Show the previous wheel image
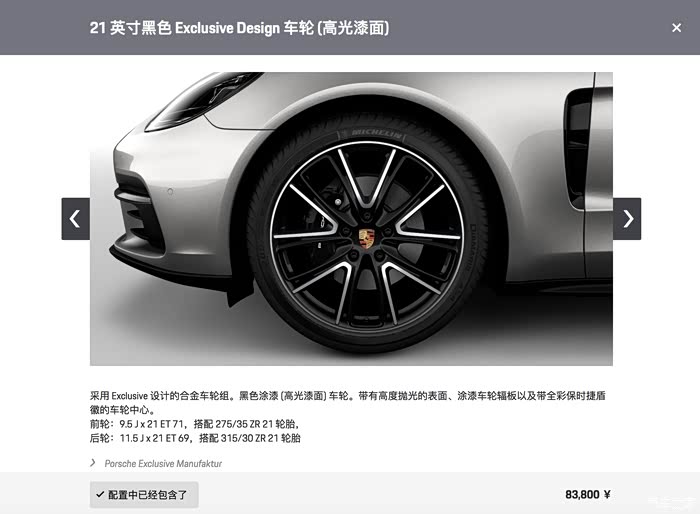The height and width of the screenshot is (514, 700). [75, 219]
